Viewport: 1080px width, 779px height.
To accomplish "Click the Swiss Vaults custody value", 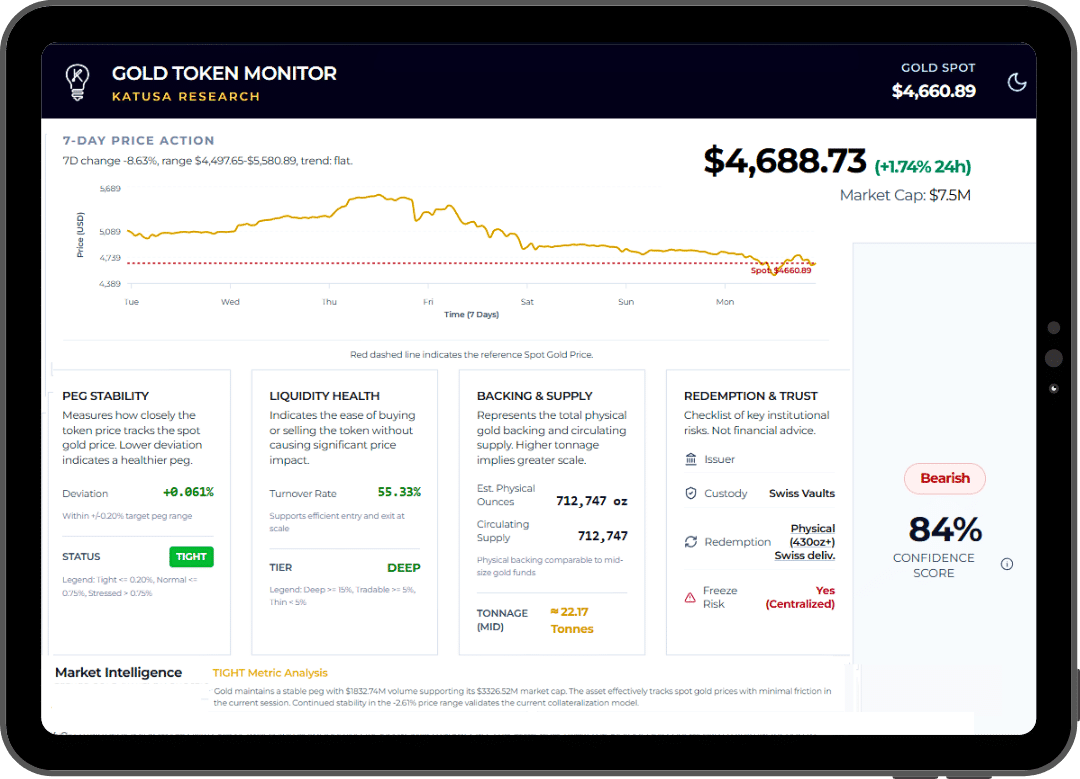I will 801,493.
